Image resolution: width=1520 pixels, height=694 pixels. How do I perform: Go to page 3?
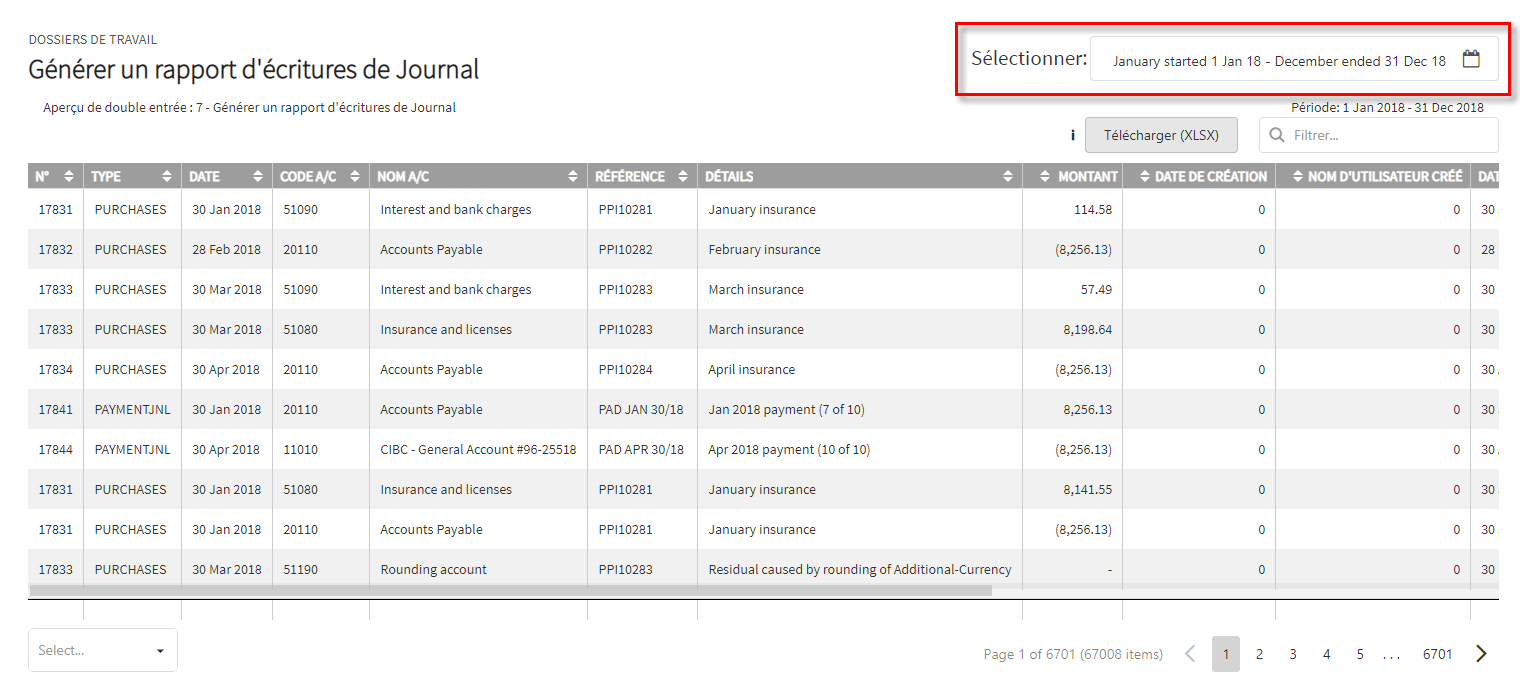pos(1293,654)
